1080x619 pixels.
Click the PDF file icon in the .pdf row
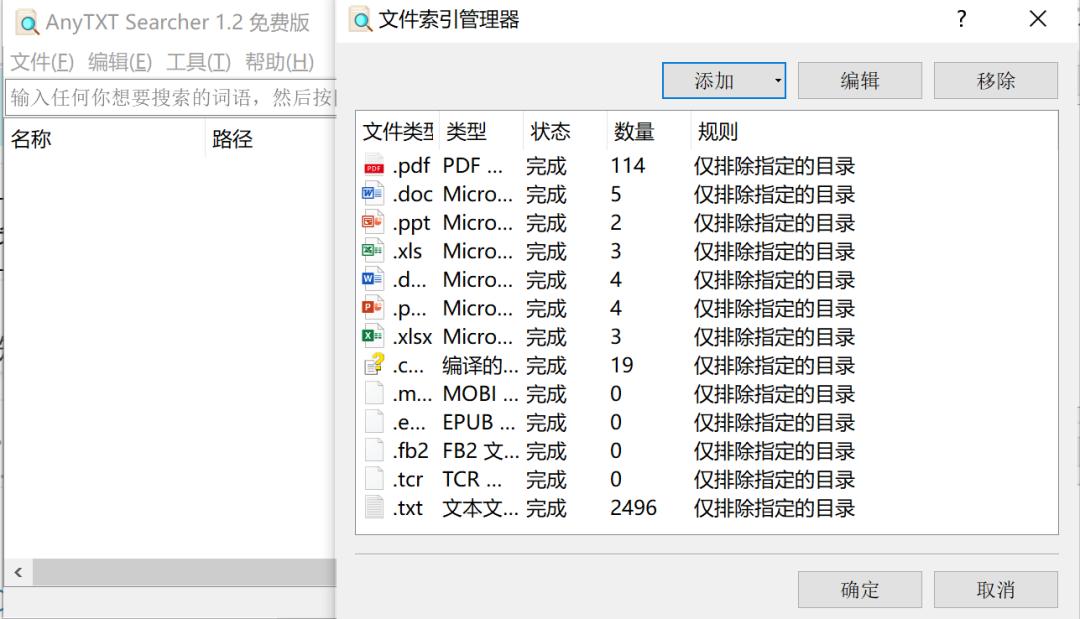(x=373, y=165)
